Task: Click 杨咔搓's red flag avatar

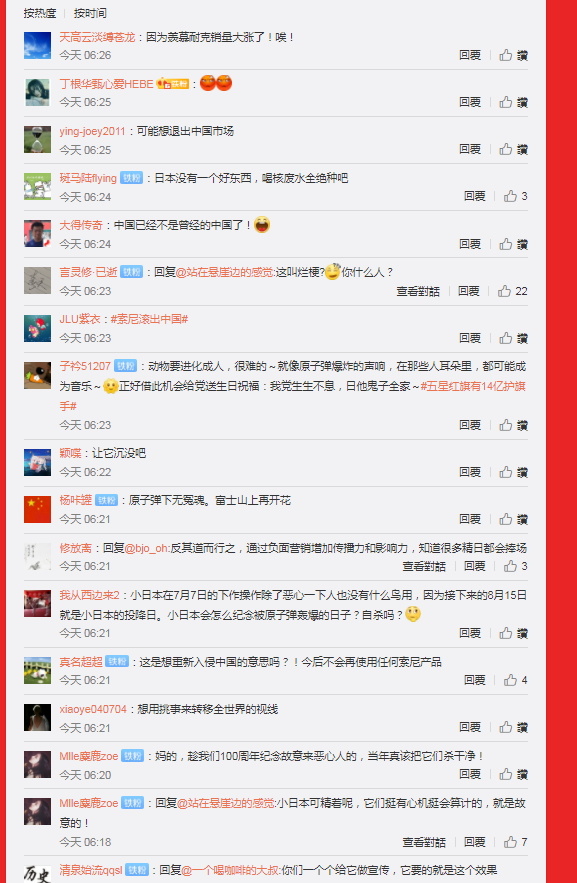Action: [x=37, y=509]
